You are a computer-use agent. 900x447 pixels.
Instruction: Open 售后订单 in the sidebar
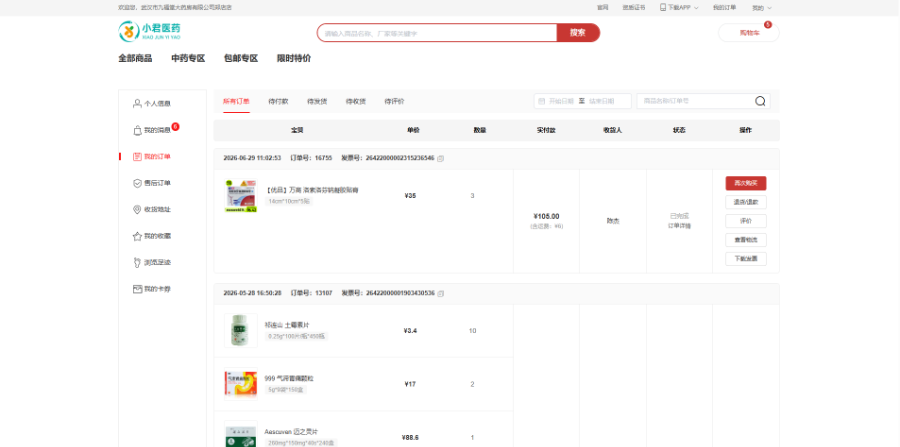(152, 183)
